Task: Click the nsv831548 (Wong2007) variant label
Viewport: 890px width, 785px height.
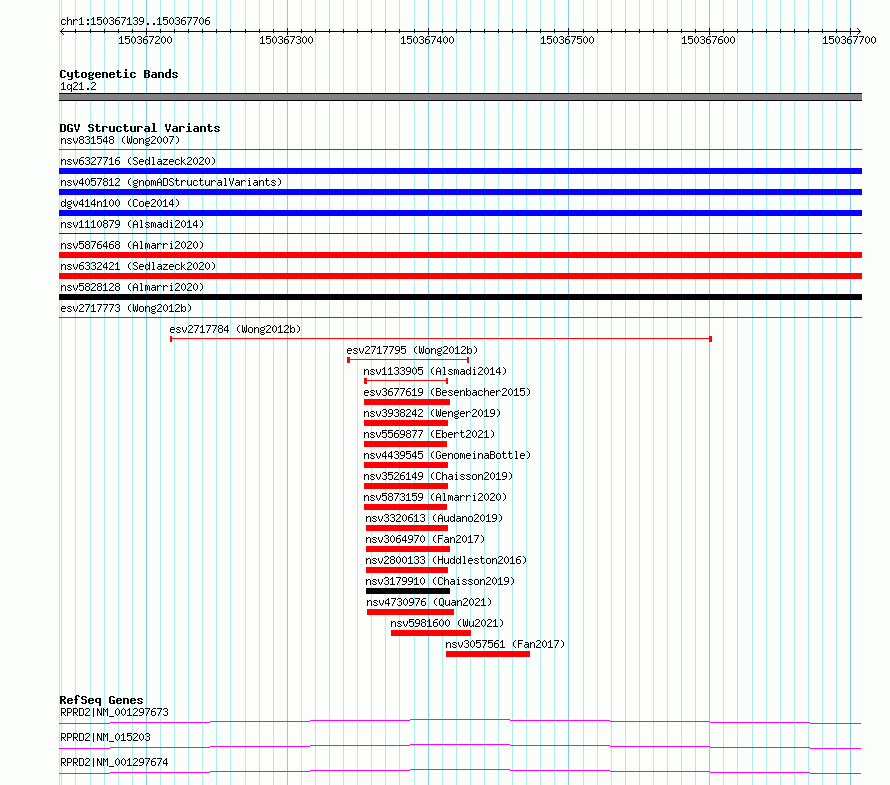Action: click(x=120, y=140)
